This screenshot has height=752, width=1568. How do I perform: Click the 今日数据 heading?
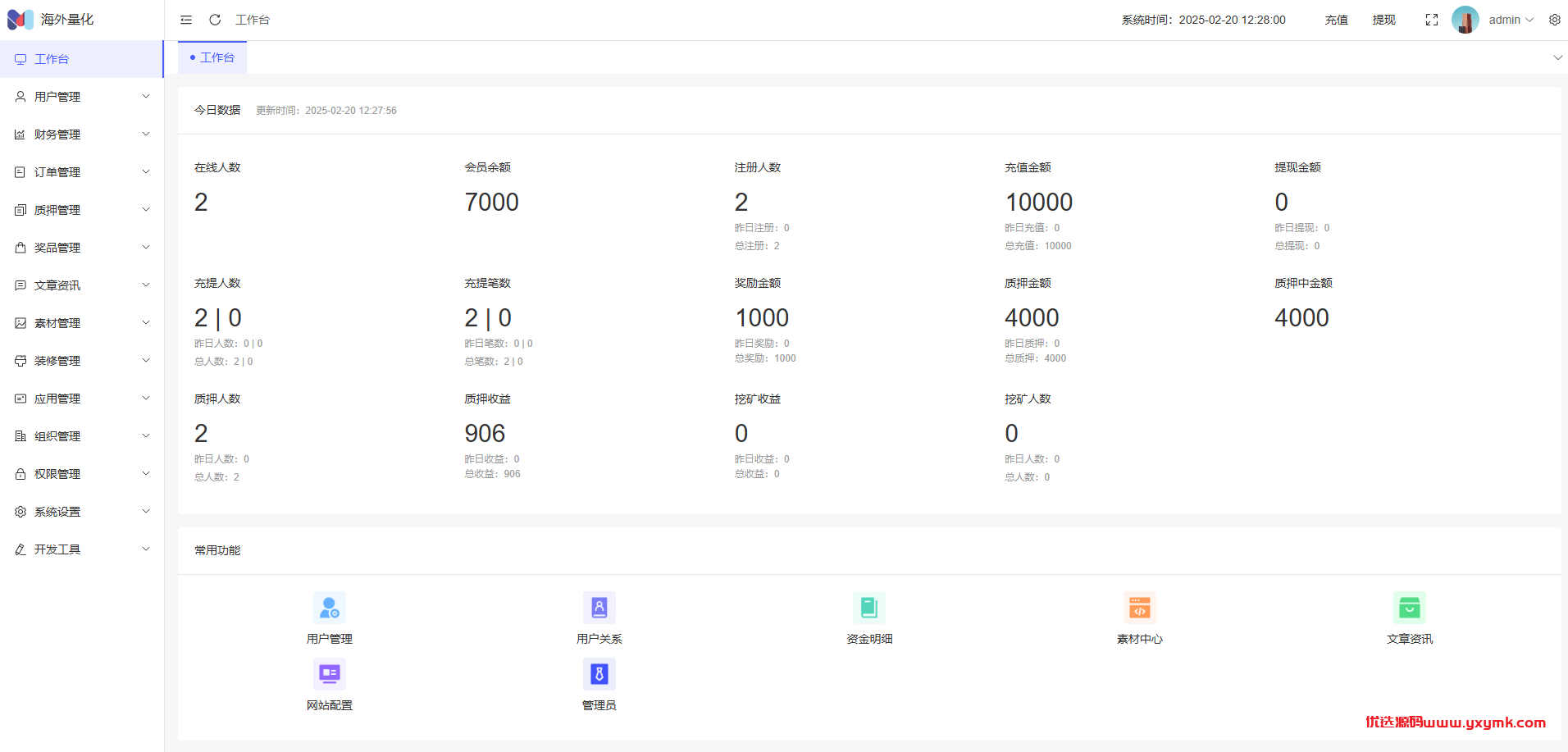point(217,110)
